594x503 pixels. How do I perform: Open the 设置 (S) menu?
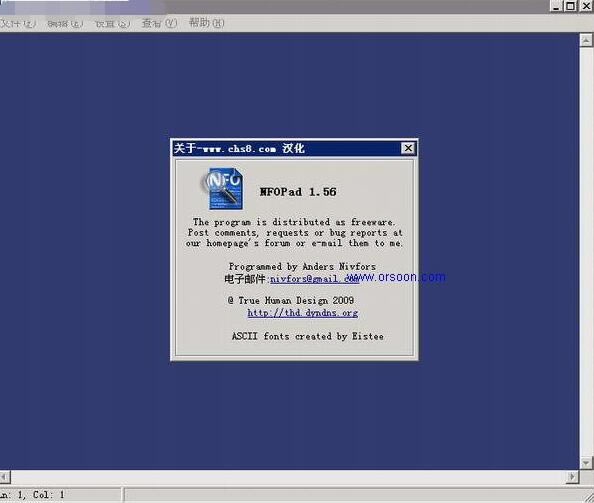pyautogui.click(x=113, y=23)
